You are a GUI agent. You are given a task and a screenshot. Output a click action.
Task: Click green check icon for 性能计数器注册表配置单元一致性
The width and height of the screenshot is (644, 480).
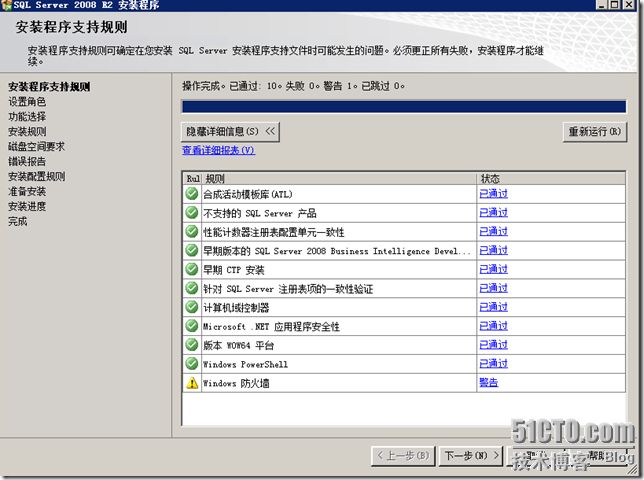pyautogui.click(x=191, y=231)
